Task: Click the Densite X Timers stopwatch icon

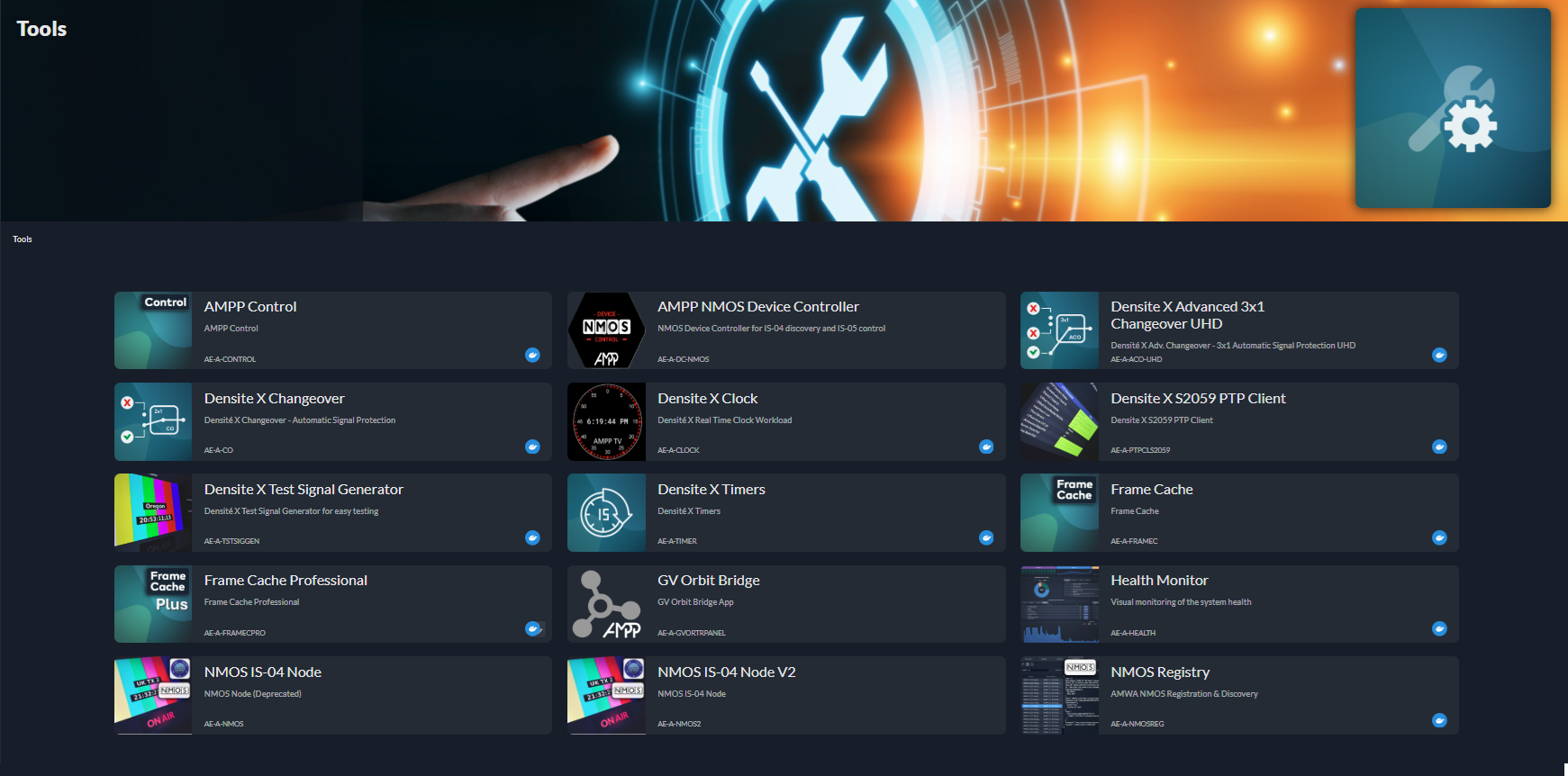Action: (606, 512)
